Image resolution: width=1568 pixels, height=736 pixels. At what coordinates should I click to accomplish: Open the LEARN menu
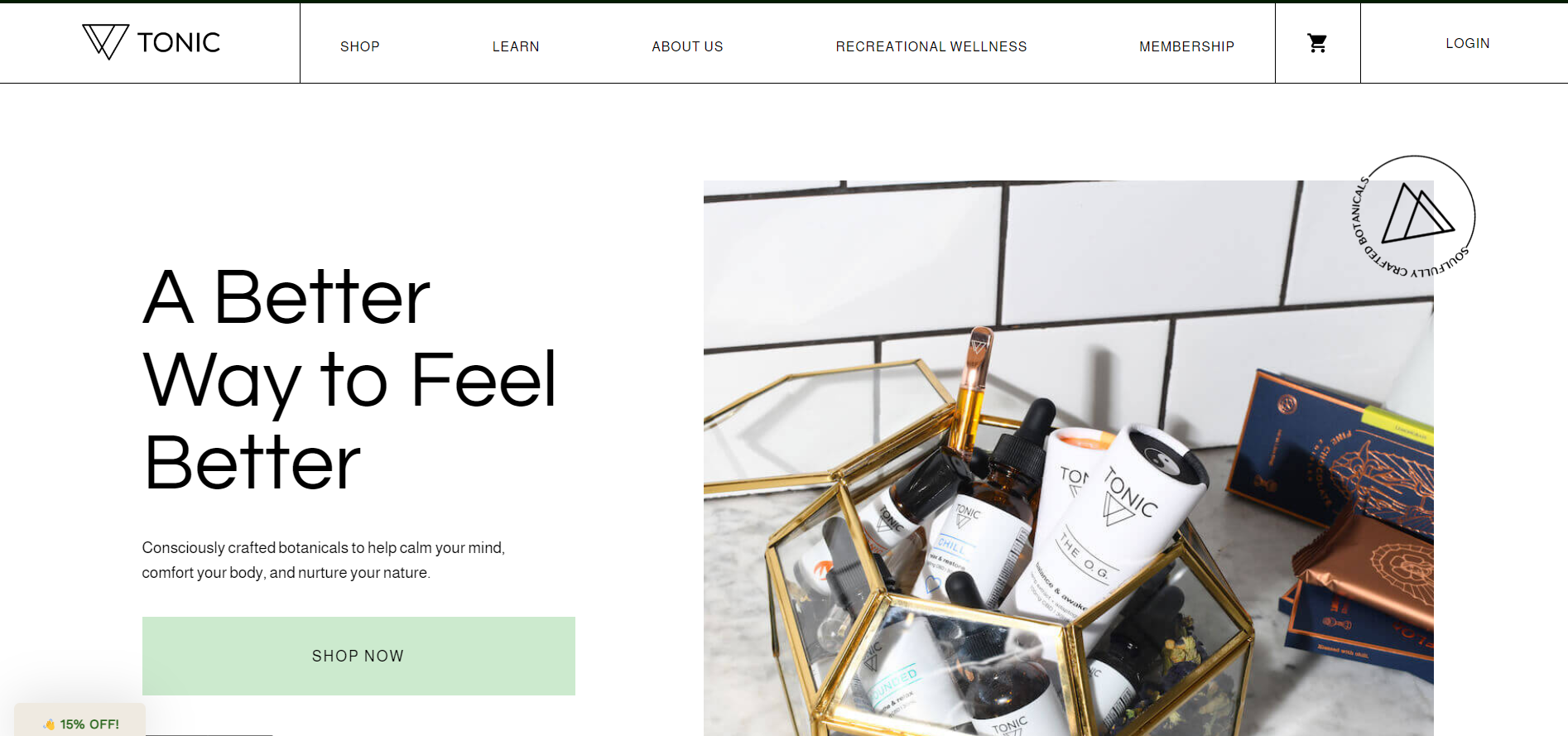[x=516, y=46]
